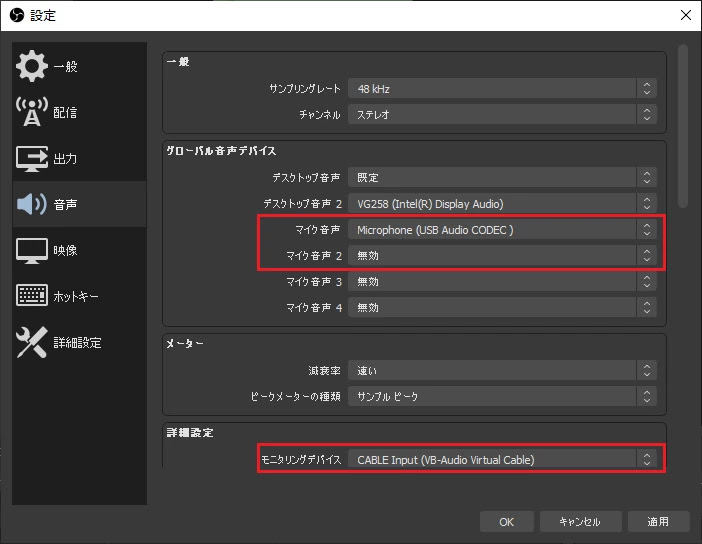The image size is (702, 544).
Task: Click the 適用 button
Action: pos(658,522)
